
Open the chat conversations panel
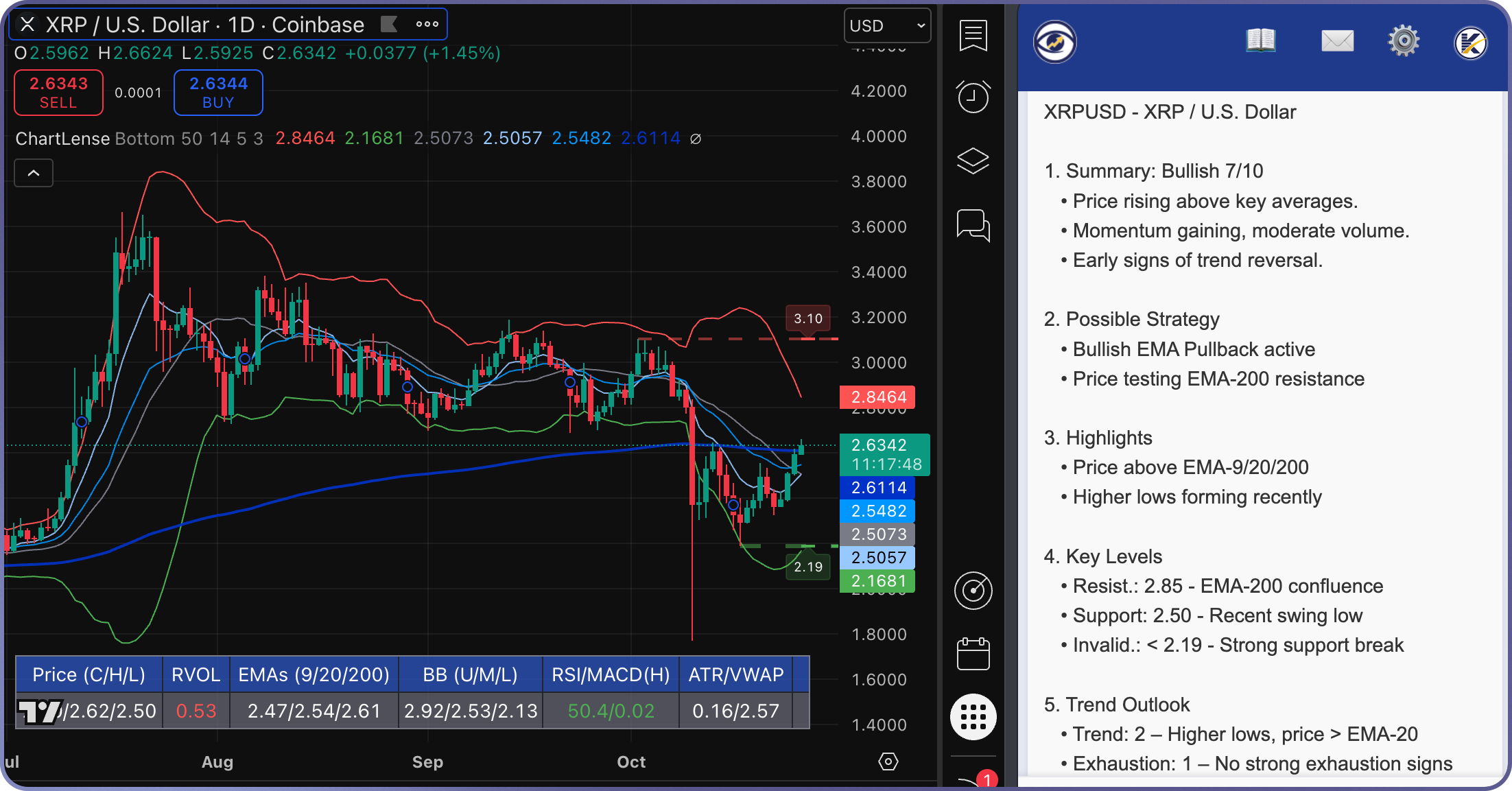[x=973, y=226]
